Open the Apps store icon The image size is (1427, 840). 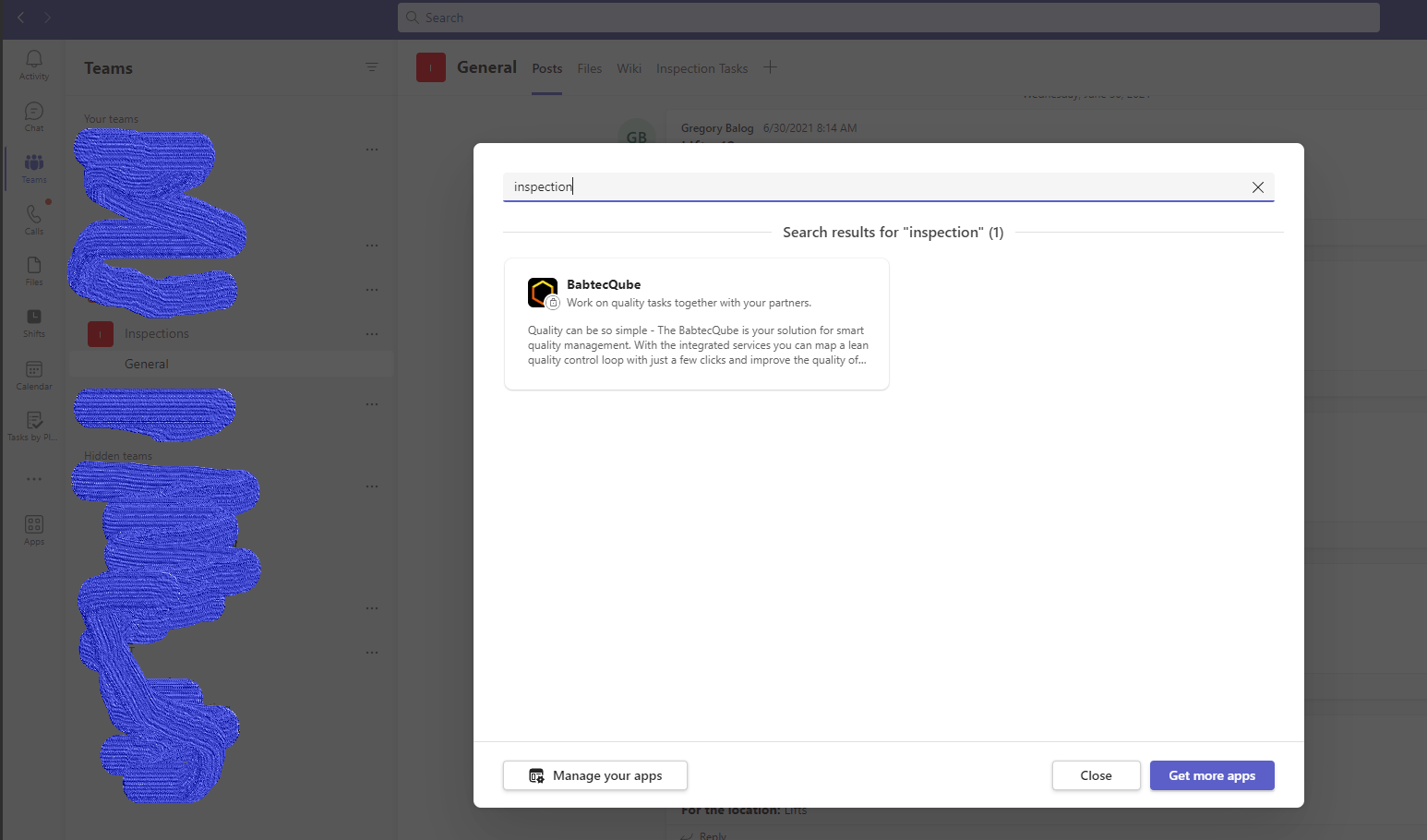click(34, 530)
